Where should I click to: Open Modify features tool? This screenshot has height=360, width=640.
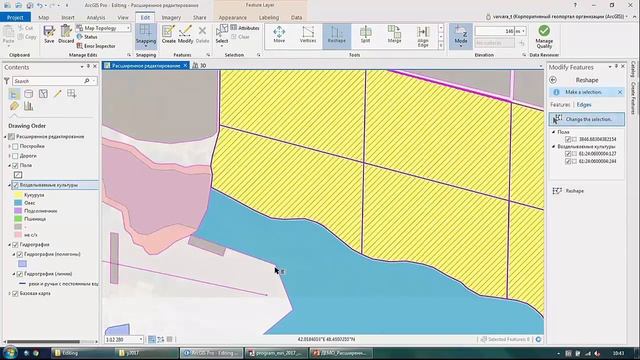tap(185, 34)
